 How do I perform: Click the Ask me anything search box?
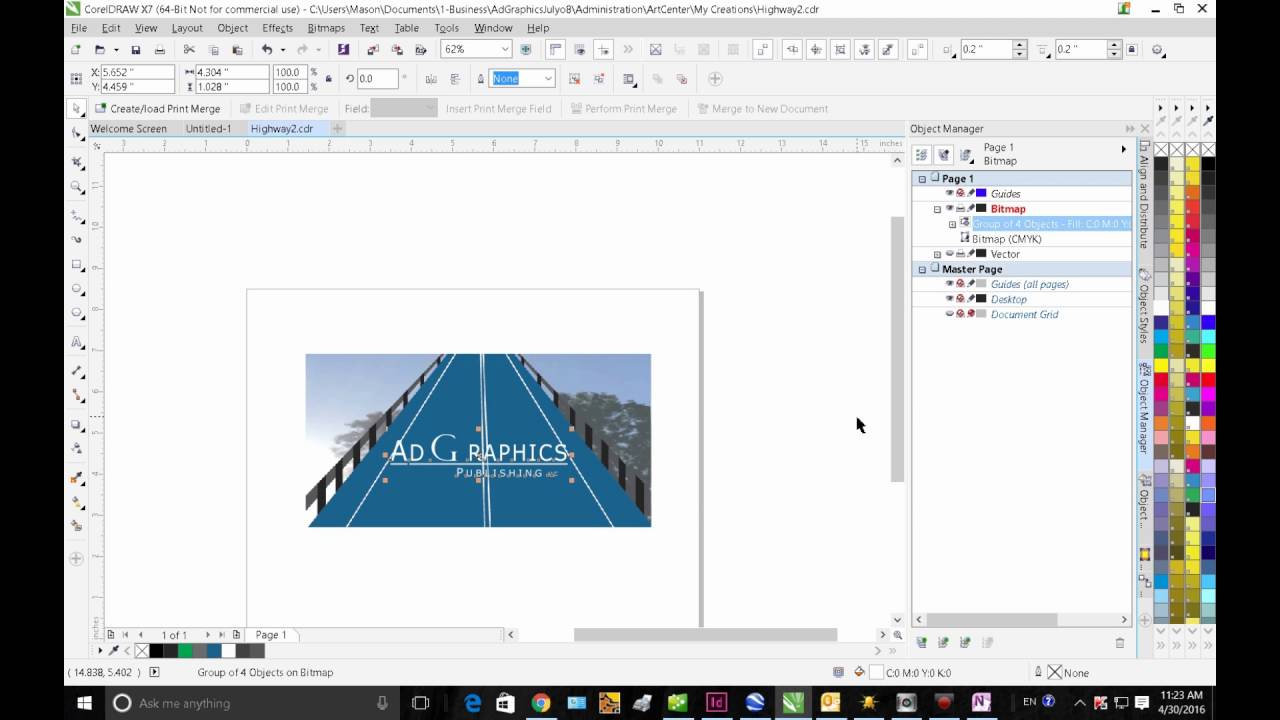coord(249,703)
